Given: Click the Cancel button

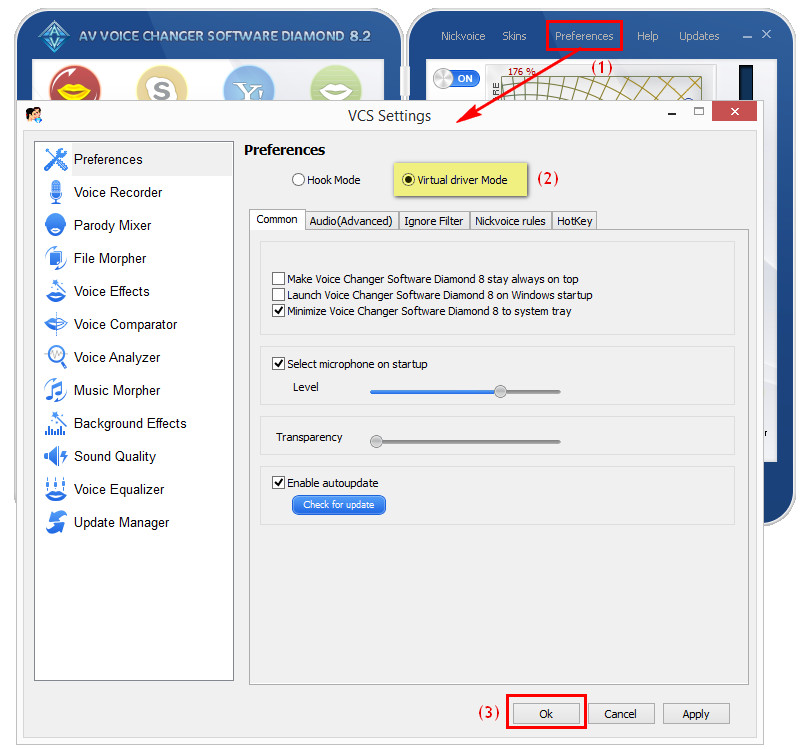Looking at the screenshot, I should click(620, 714).
